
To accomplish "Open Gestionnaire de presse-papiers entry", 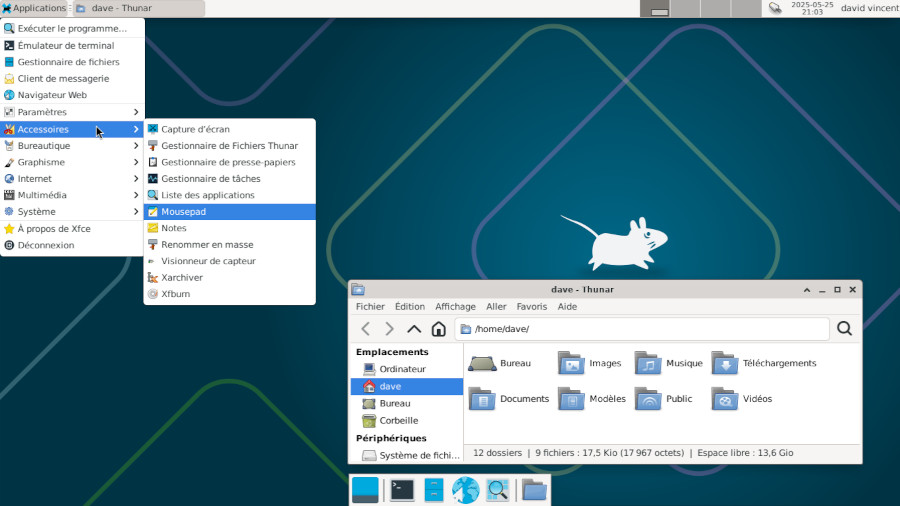I will pos(230,162).
